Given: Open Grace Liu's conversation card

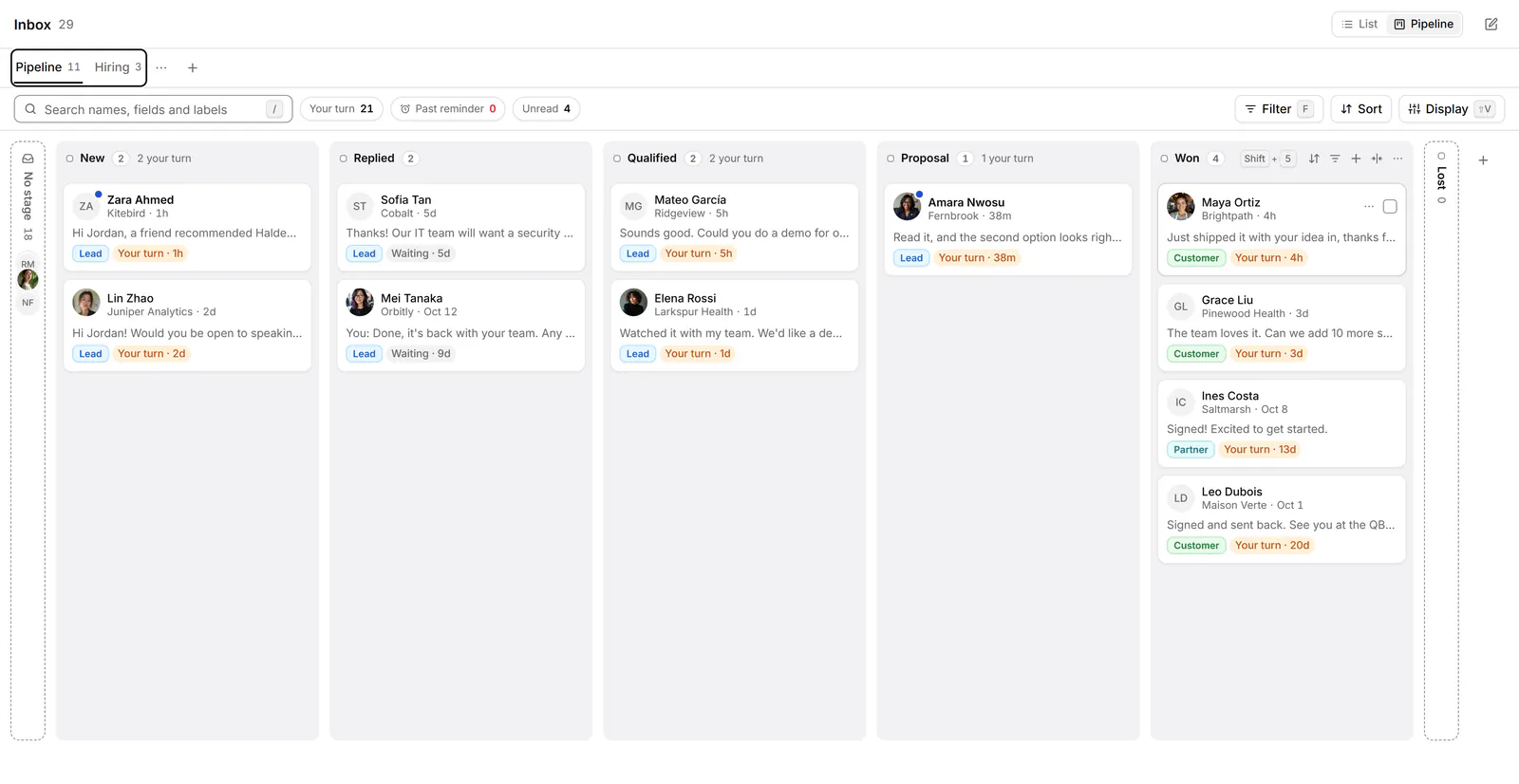Looking at the screenshot, I should point(1282,327).
